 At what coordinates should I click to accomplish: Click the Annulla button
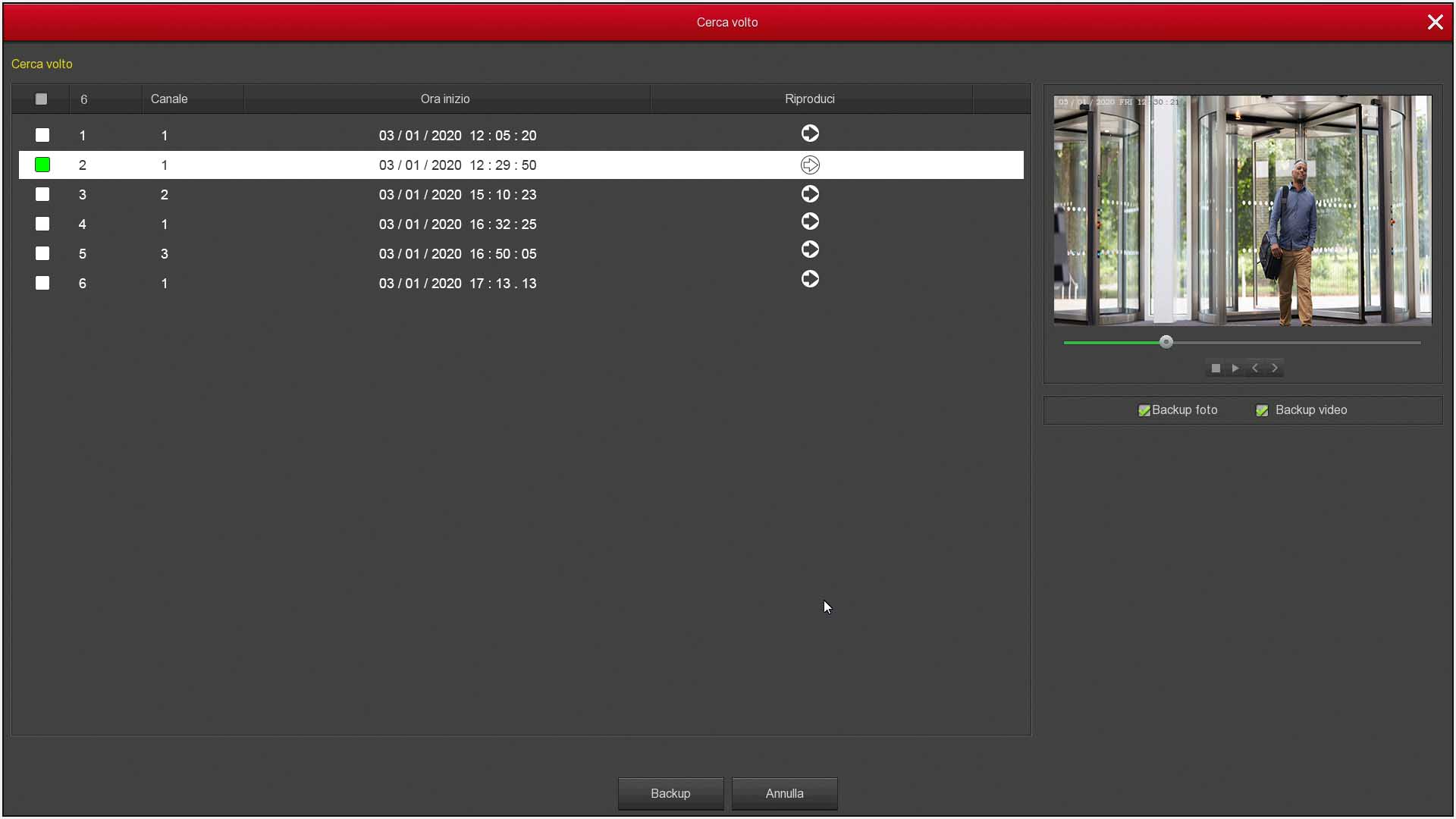(x=784, y=793)
